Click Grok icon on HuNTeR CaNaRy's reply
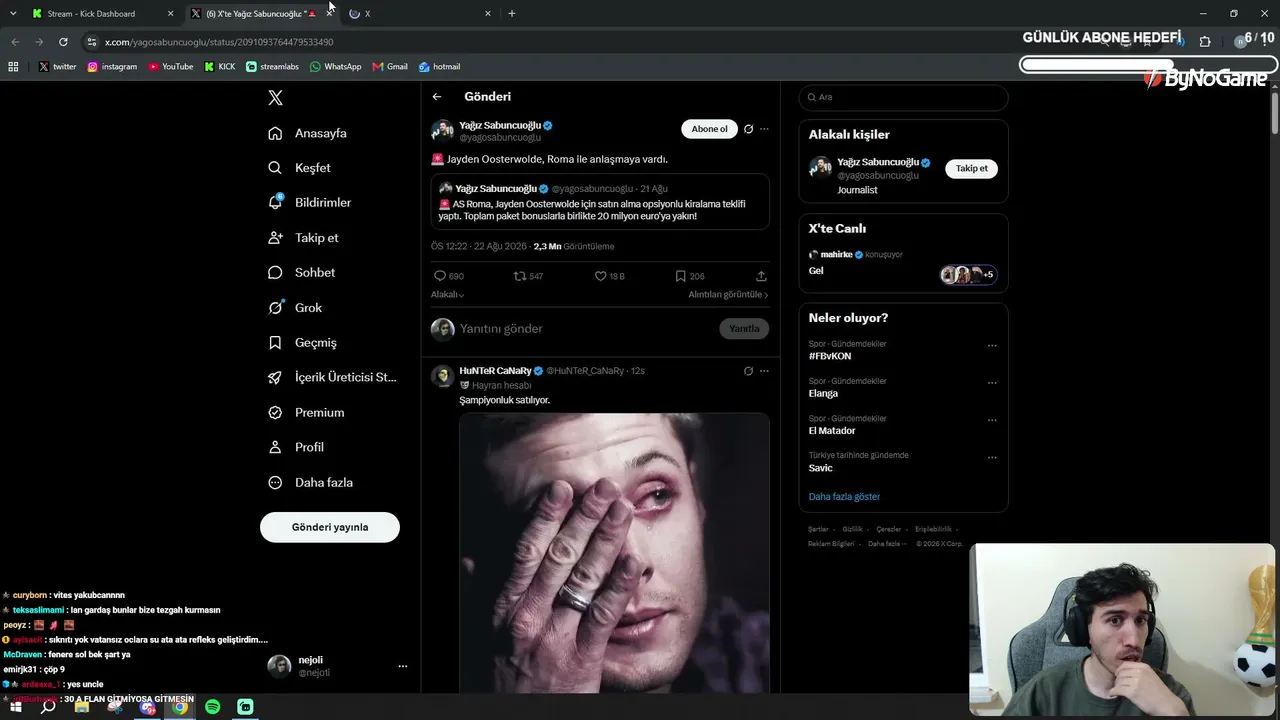1280x720 pixels. click(748, 371)
